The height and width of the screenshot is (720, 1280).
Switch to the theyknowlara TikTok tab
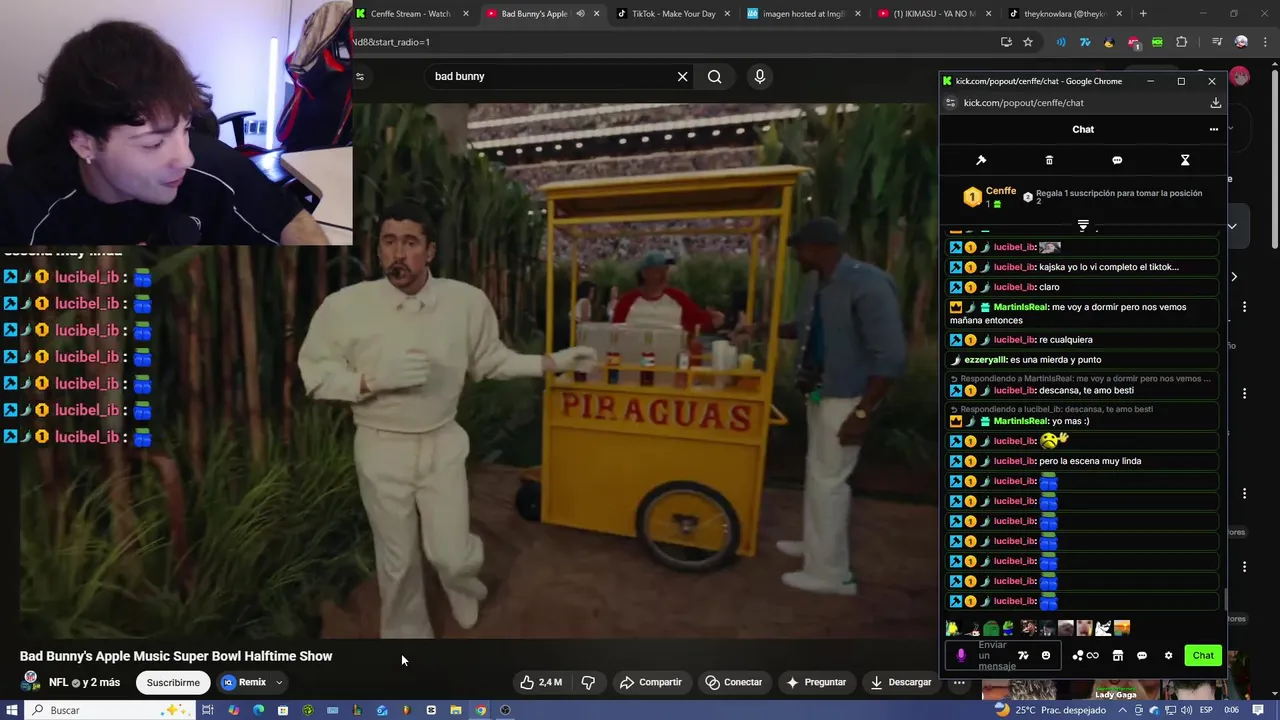point(1063,13)
